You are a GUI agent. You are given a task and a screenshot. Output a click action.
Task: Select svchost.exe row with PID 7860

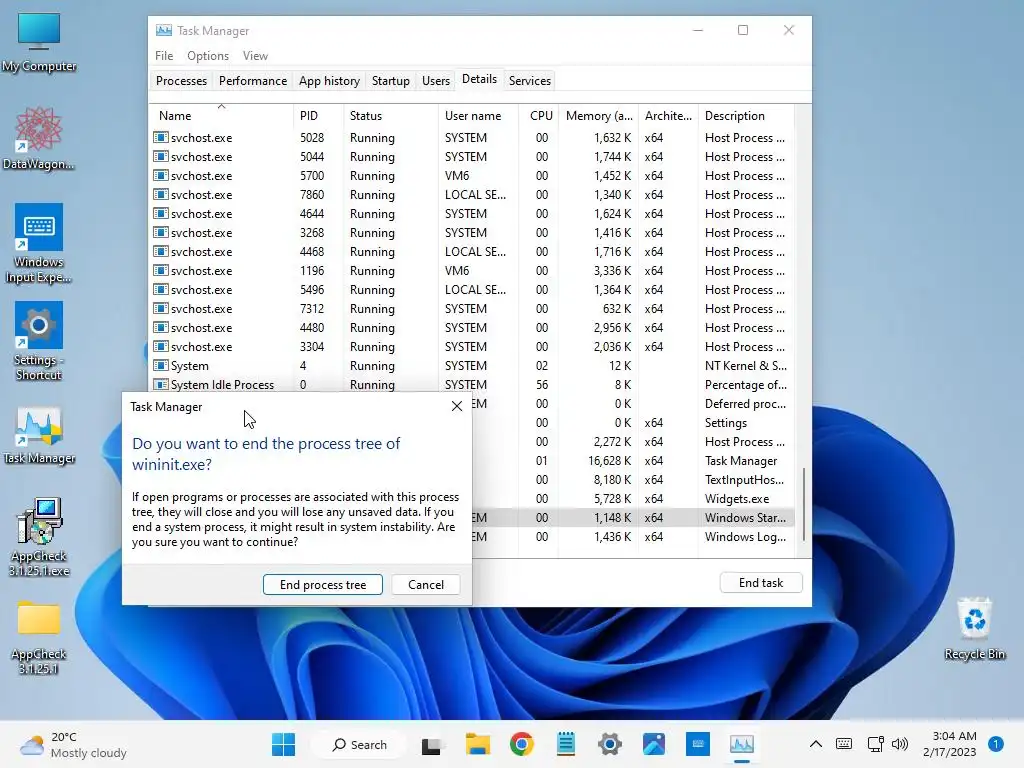473,195
